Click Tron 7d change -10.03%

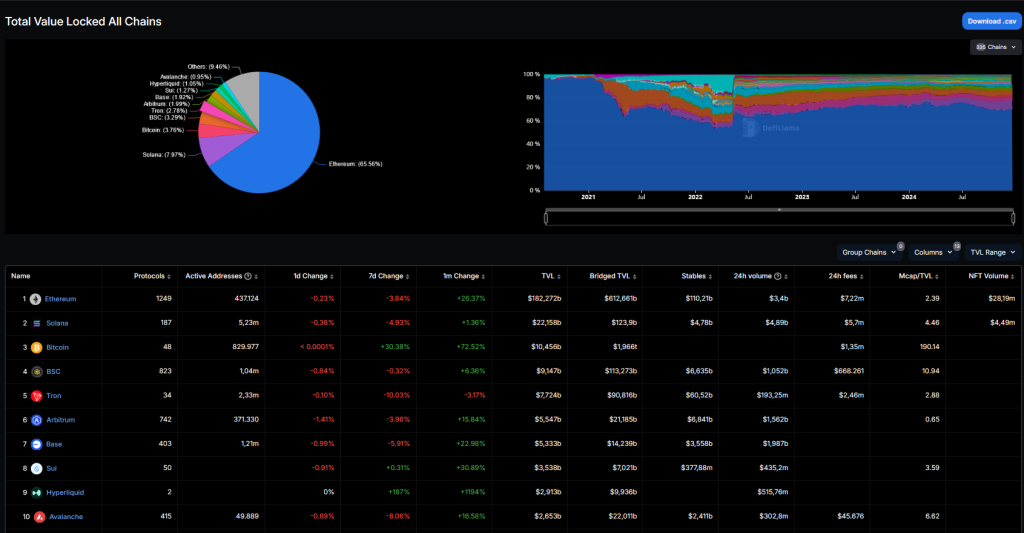click(396, 395)
